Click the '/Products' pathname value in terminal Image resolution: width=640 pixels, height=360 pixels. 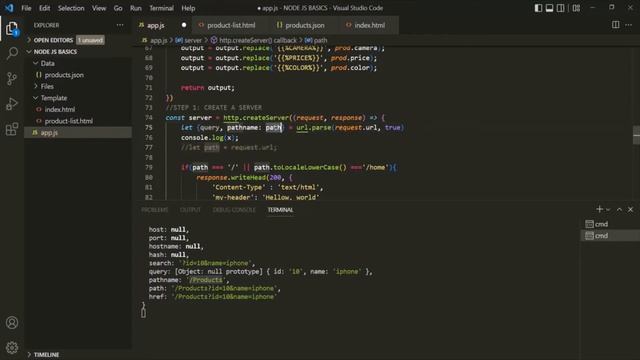206,280
